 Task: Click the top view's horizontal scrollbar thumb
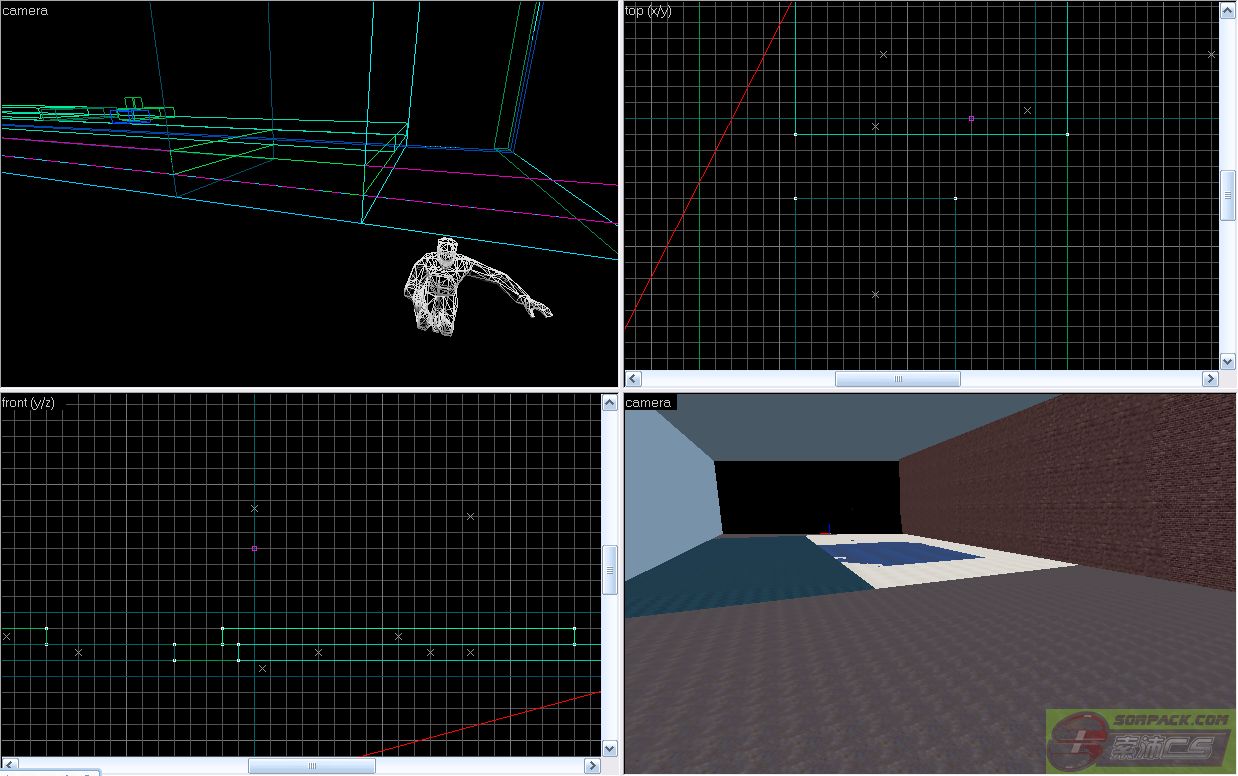click(x=897, y=379)
